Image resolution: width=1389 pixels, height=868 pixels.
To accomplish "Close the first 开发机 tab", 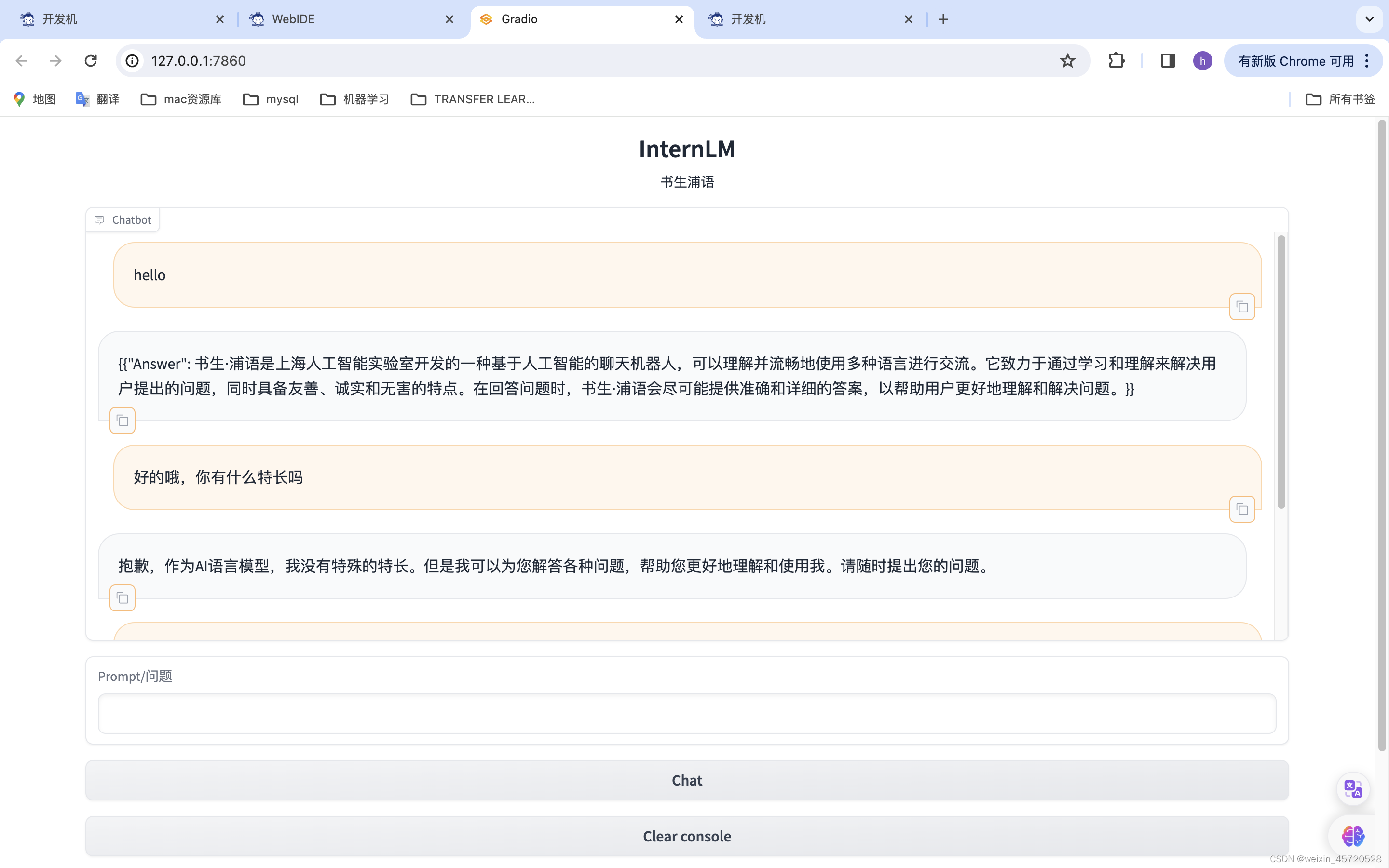I will 220,19.
